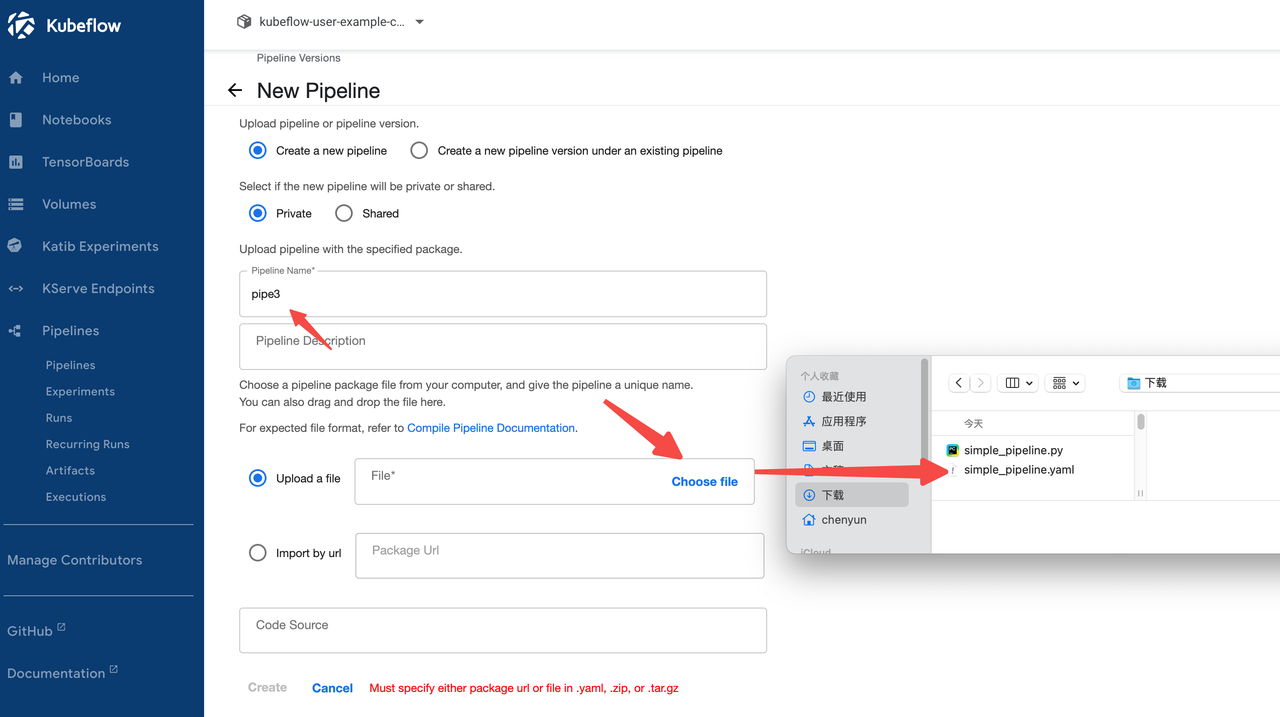Click the Cancel button

(332, 688)
